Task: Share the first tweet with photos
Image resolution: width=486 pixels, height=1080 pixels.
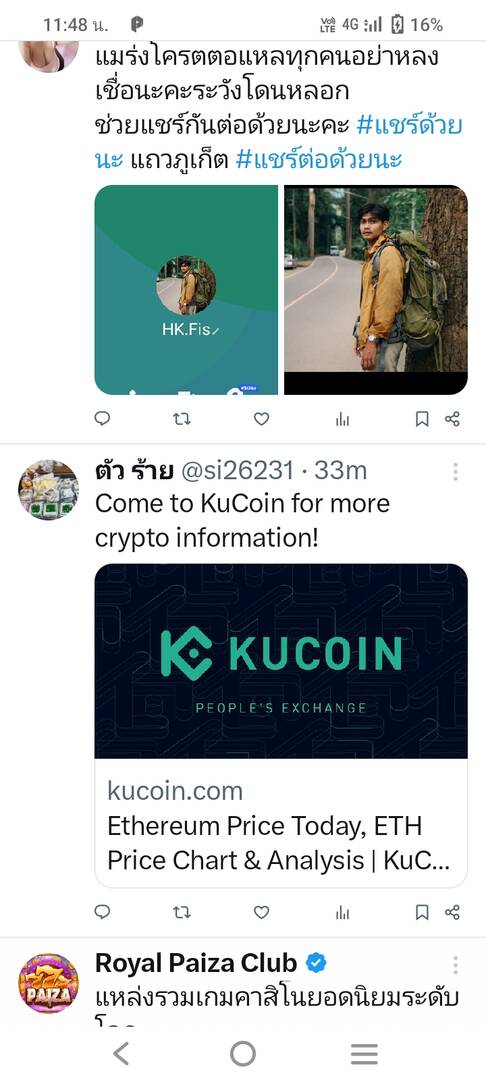Action: pos(452,419)
